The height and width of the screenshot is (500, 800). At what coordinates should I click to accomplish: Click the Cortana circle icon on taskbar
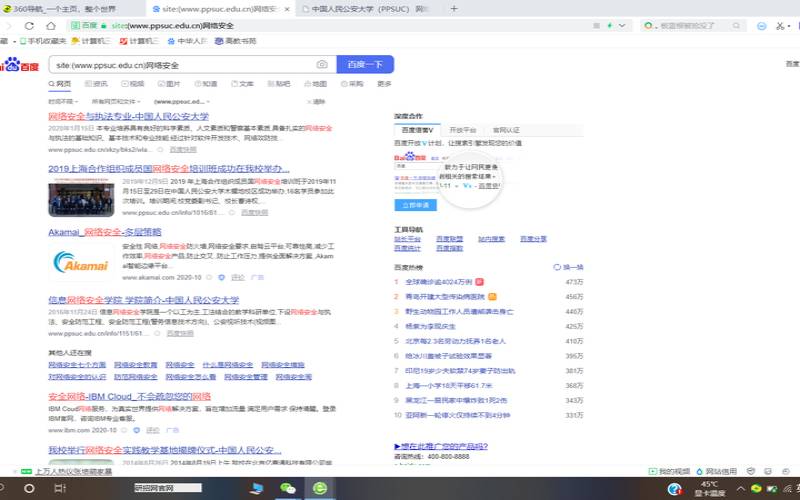[29, 488]
